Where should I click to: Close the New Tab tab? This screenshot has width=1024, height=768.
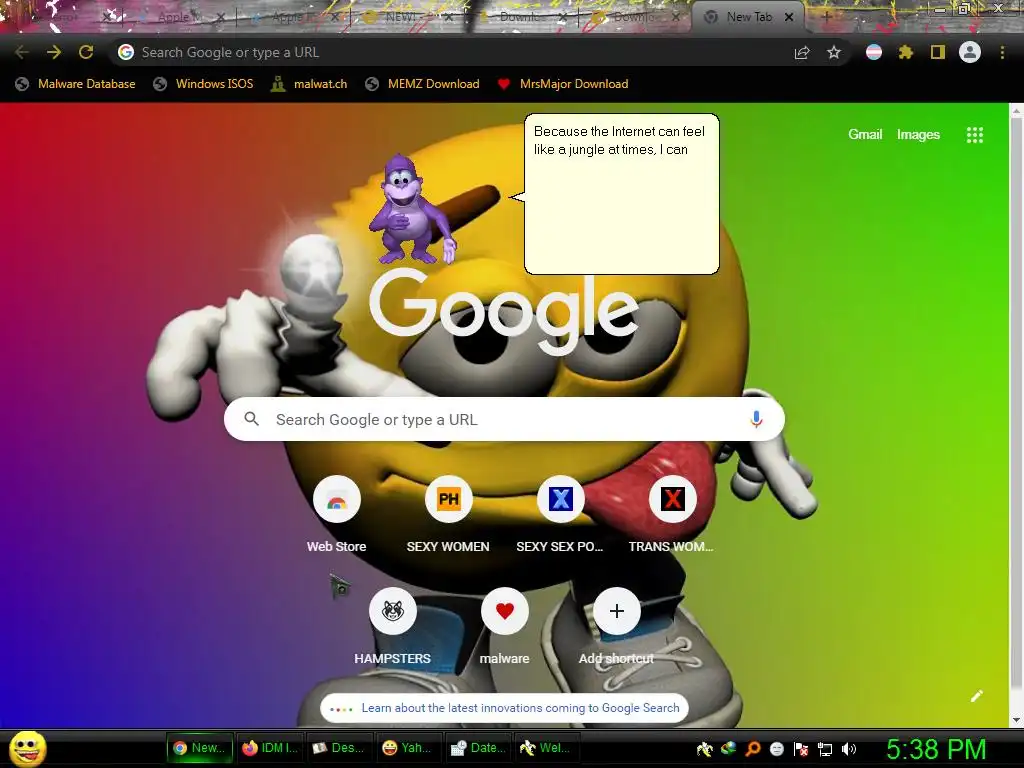789,17
